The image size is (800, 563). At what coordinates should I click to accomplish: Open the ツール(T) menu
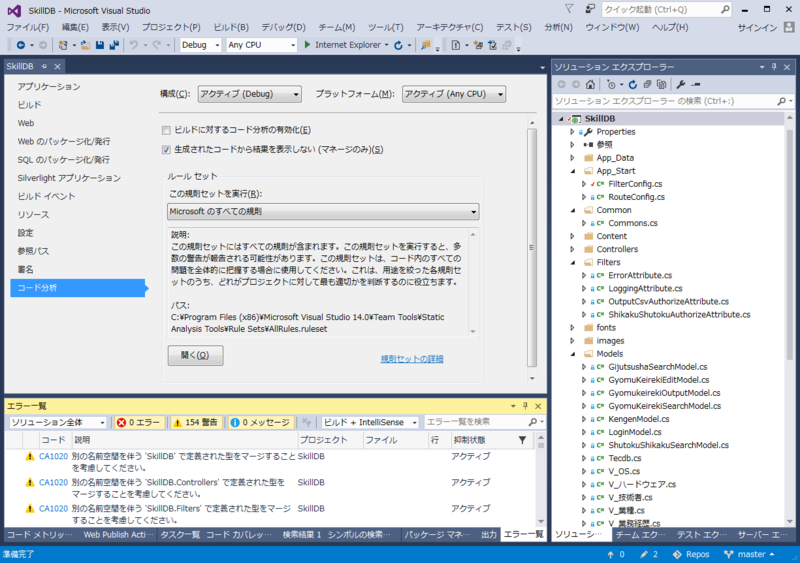tap(385, 27)
